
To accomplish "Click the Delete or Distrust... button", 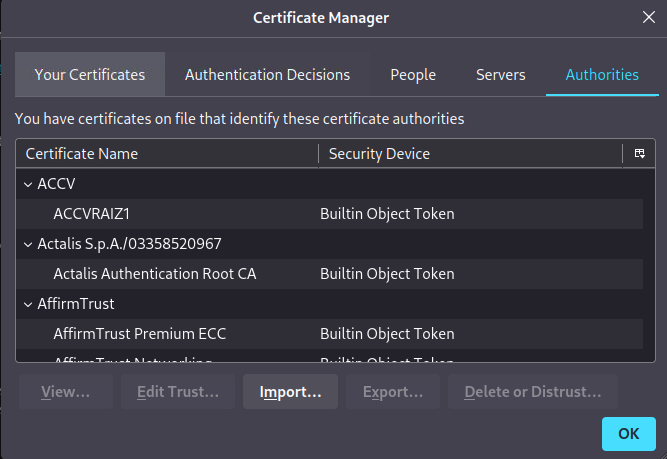I will click(x=532, y=392).
